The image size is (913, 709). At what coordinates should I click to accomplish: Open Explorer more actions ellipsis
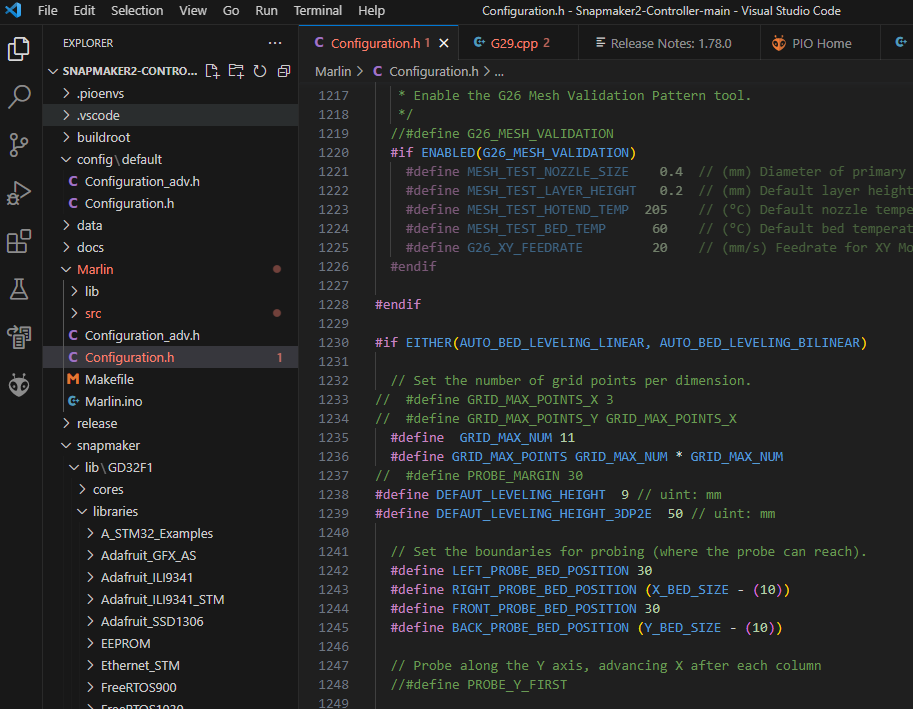(x=275, y=43)
